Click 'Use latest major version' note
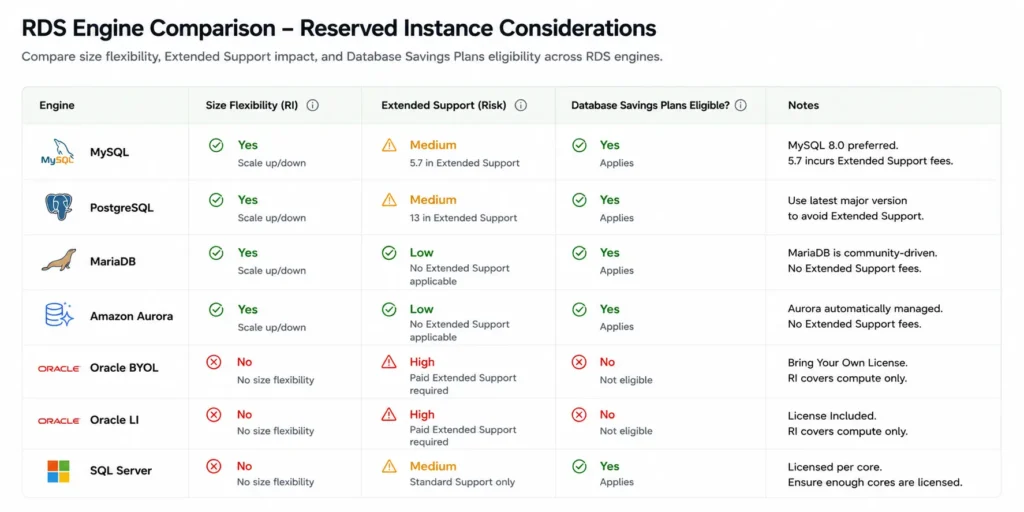 [847, 200]
